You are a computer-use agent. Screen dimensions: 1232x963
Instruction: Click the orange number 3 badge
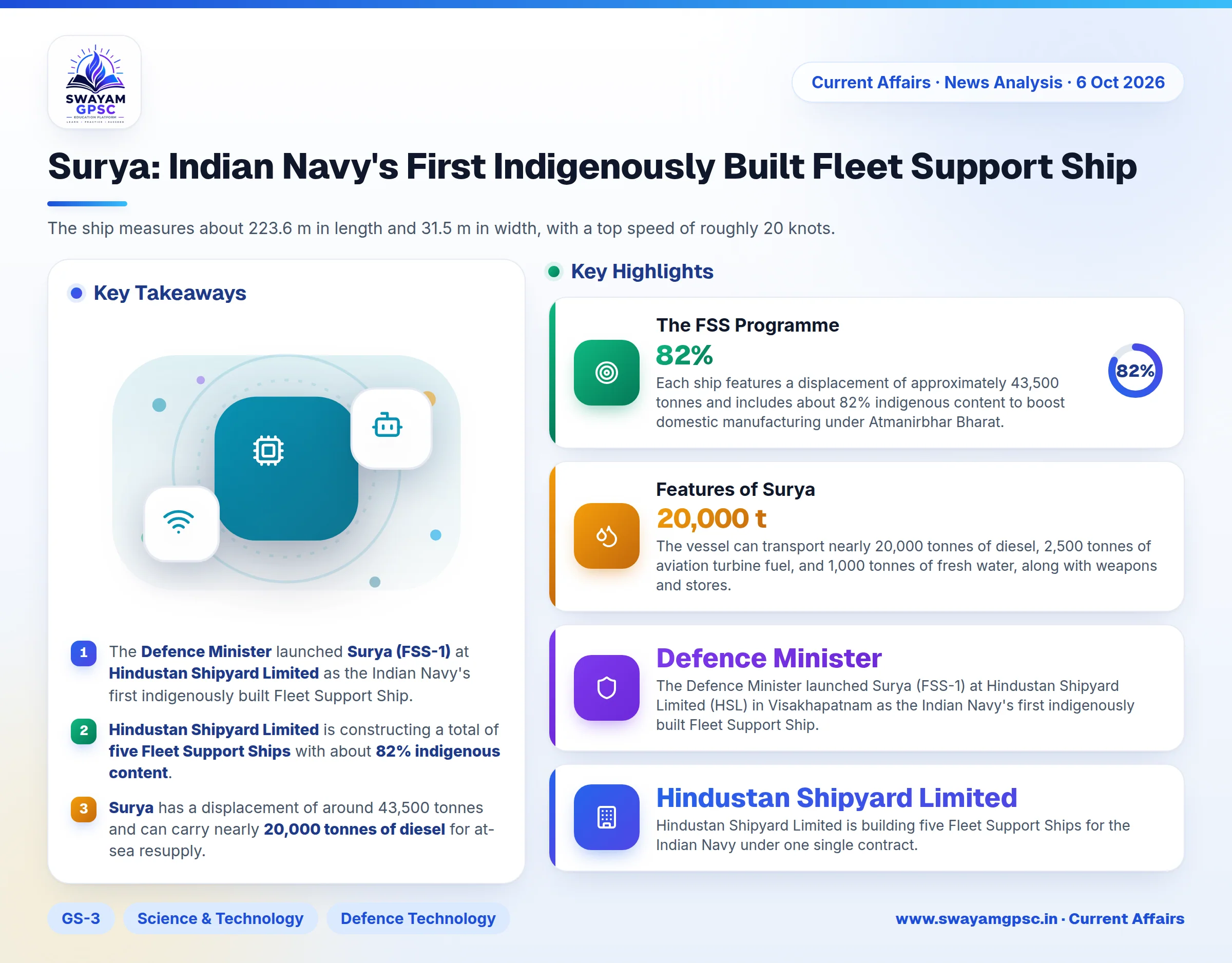coord(84,808)
